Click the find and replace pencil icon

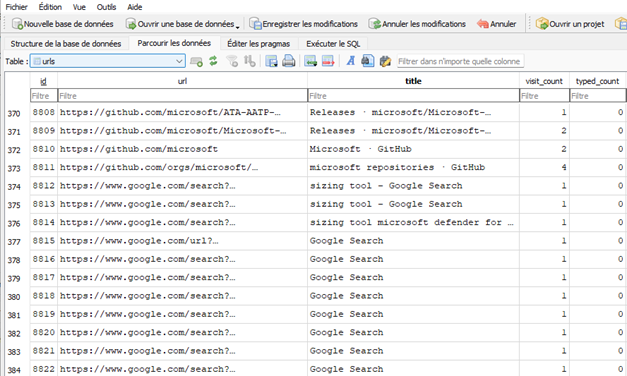coord(385,61)
